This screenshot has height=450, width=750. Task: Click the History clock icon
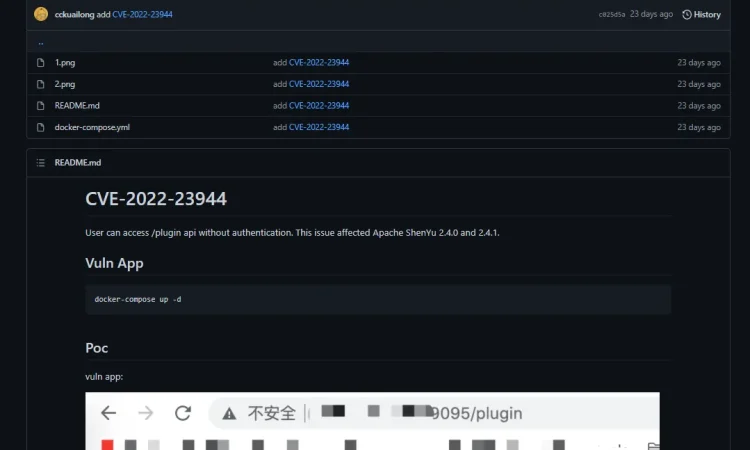tap(687, 15)
